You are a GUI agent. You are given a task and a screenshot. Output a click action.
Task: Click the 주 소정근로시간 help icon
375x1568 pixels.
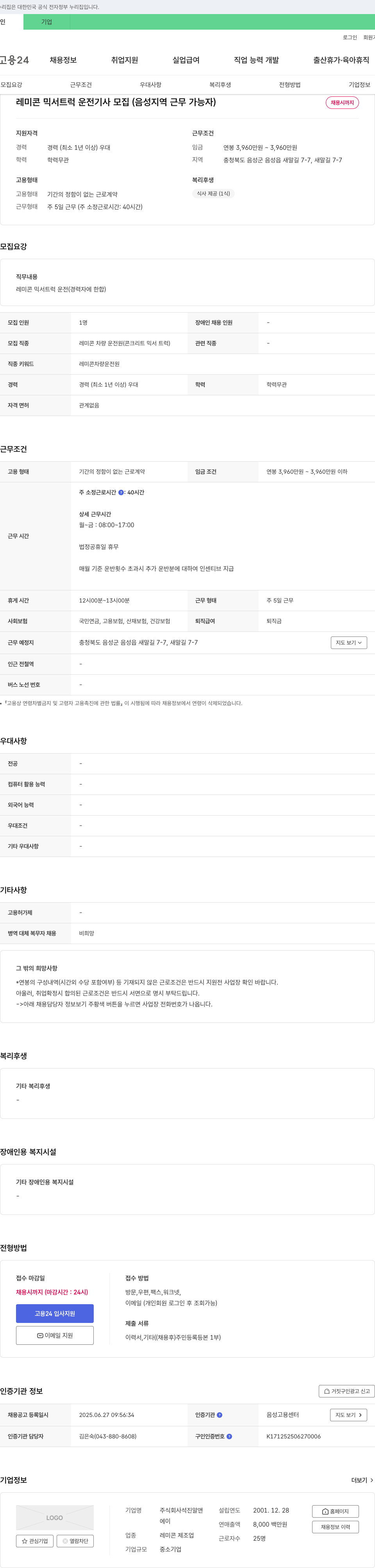click(x=121, y=492)
